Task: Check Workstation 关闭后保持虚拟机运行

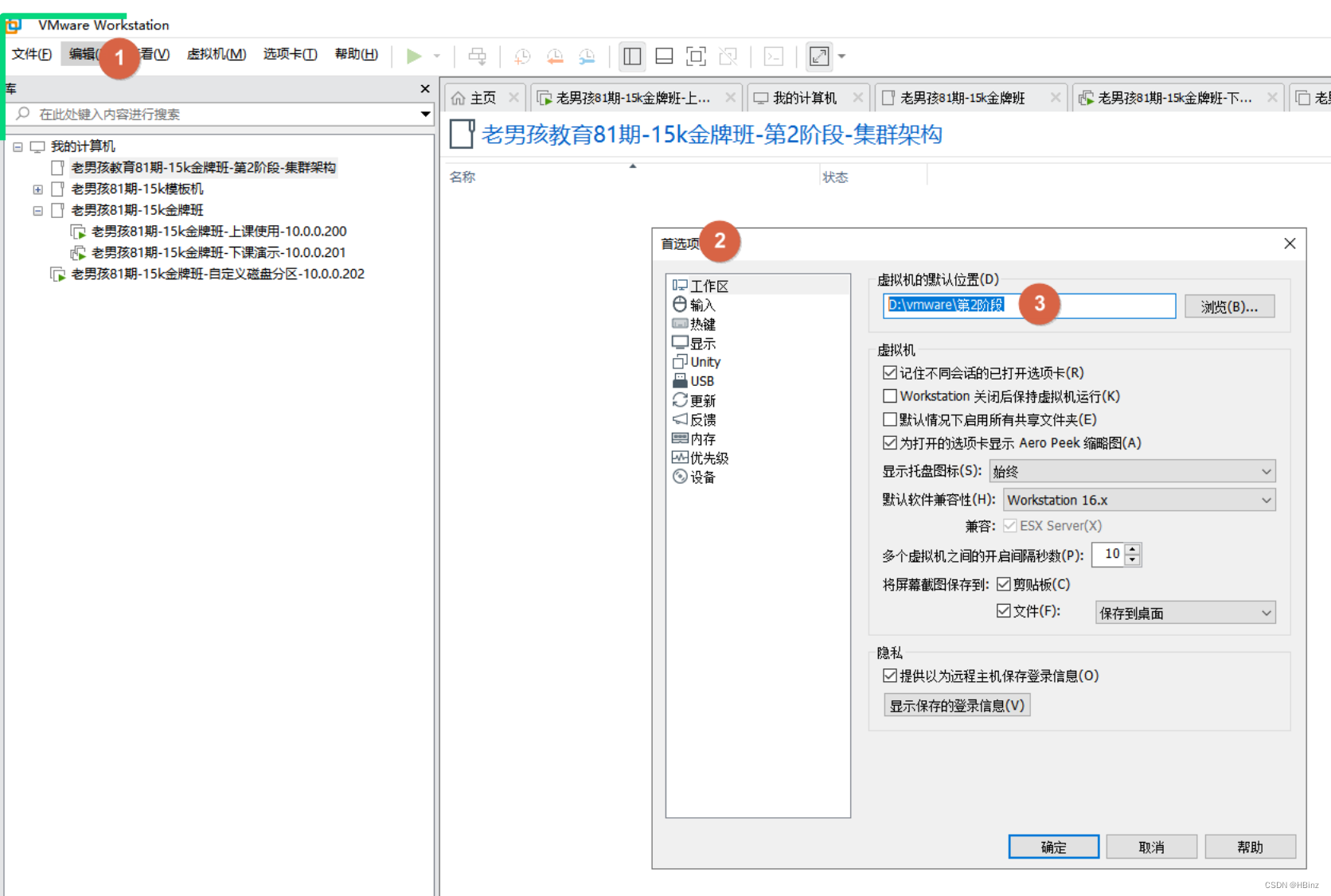Action: (x=890, y=395)
